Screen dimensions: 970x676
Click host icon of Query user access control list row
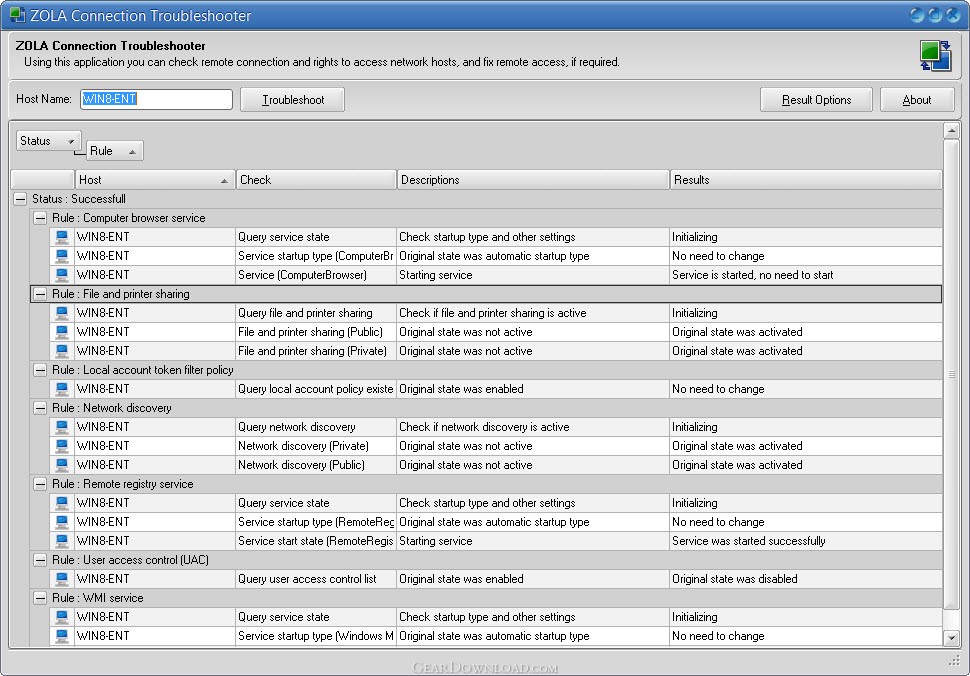62,579
